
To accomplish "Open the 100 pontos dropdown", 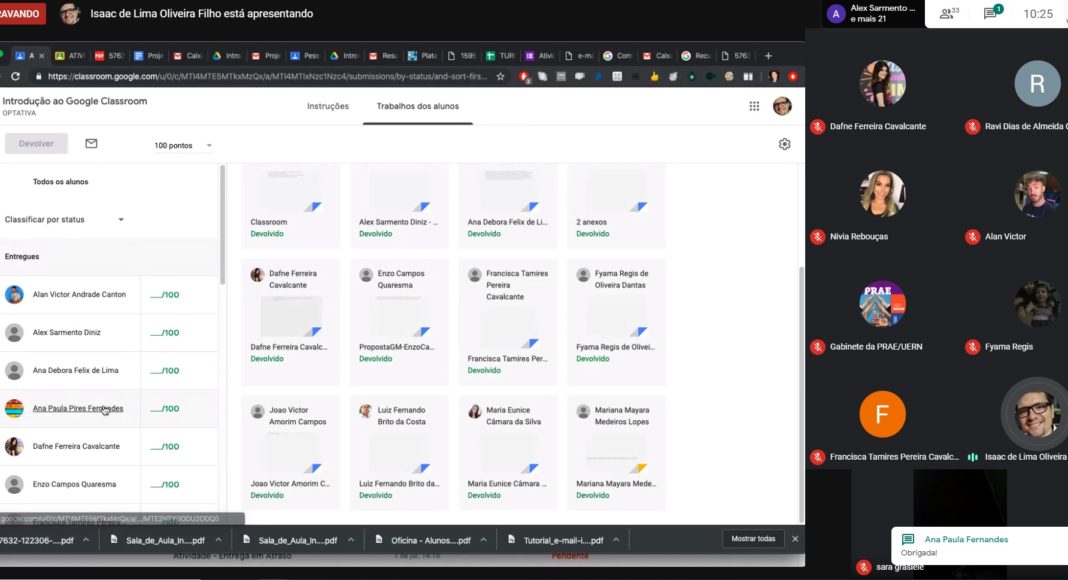I will (x=183, y=146).
